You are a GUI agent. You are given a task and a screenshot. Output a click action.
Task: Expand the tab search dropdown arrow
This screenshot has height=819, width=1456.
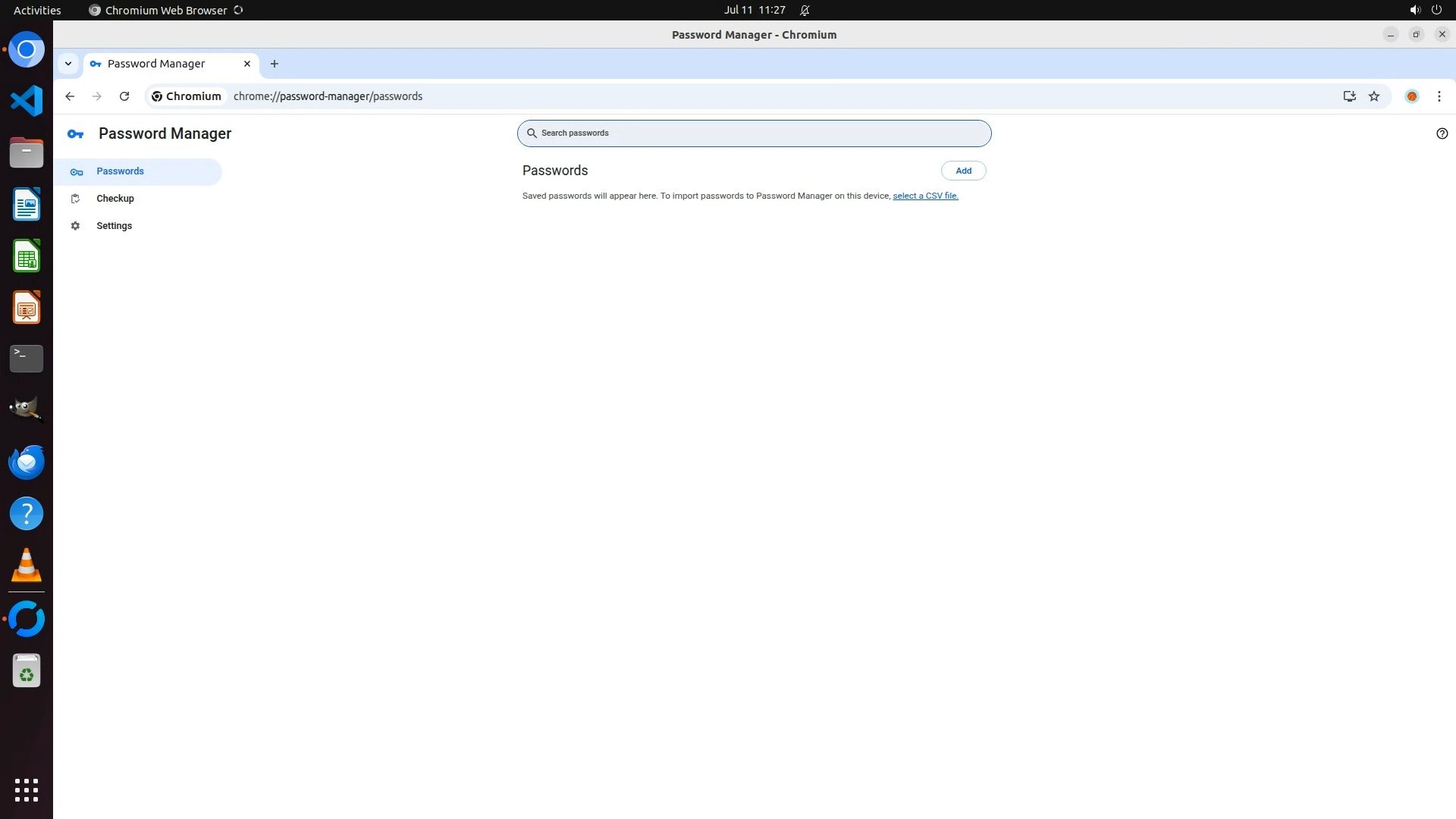click(x=68, y=64)
